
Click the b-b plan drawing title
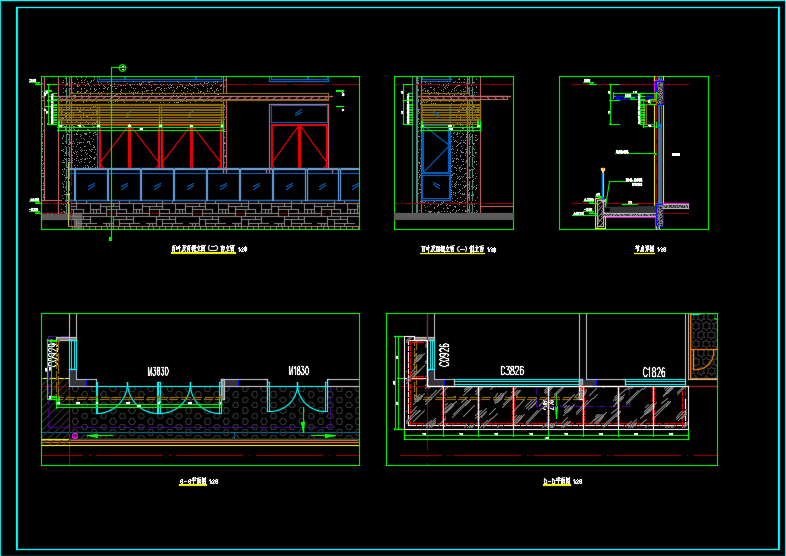click(562, 482)
